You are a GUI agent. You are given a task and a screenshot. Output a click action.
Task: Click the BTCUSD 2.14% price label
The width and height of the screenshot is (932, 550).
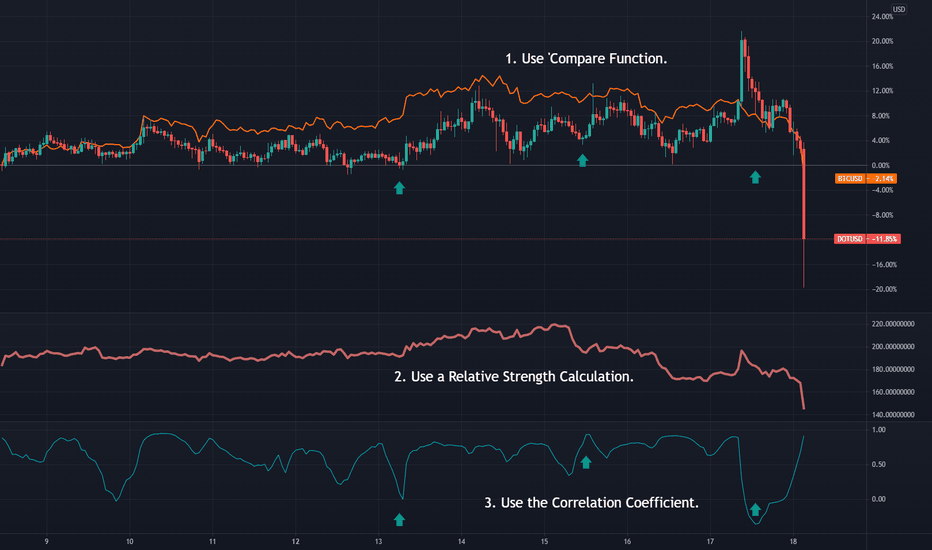(865, 178)
